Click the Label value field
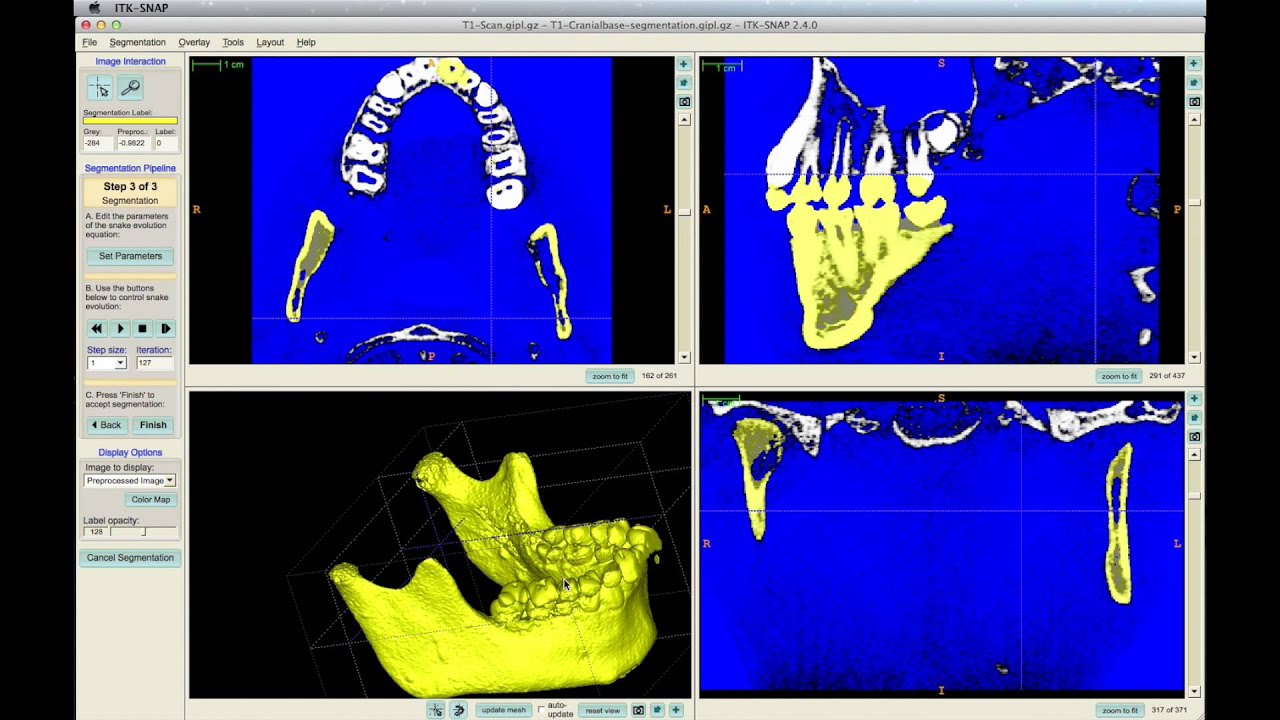The image size is (1280, 720). (165, 143)
